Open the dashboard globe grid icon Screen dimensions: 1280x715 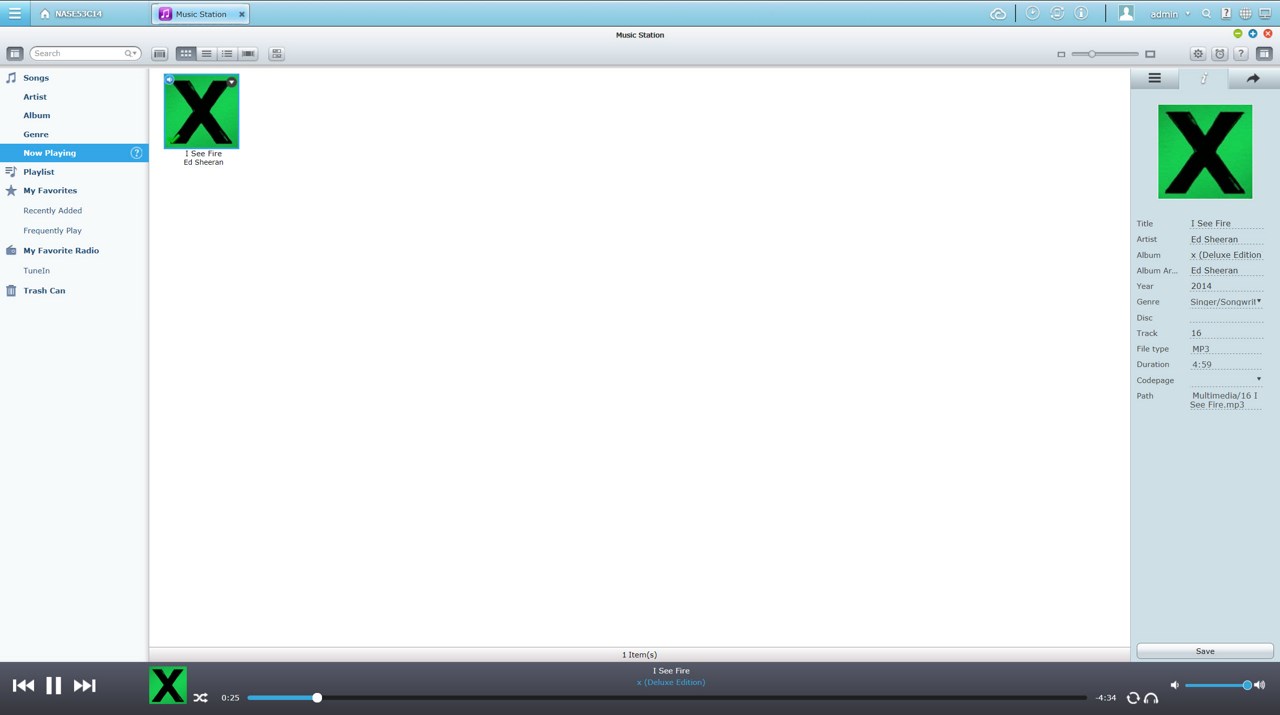tap(1245, 14)
